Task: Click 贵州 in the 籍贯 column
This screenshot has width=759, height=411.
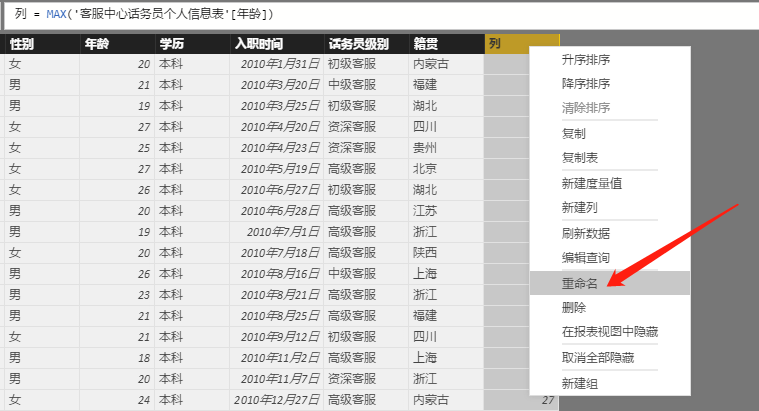Action: pos(425,148)
